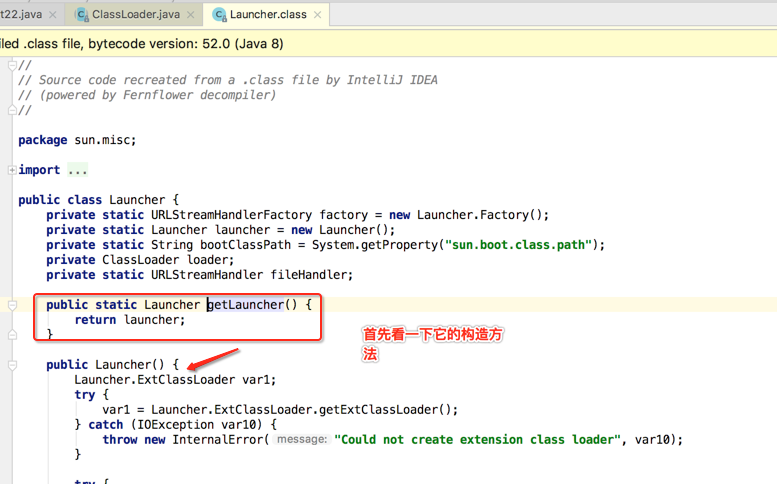Click the "sun.boot.class.path" string
This screenshot has height=484, width=777.
click(519, 245)
